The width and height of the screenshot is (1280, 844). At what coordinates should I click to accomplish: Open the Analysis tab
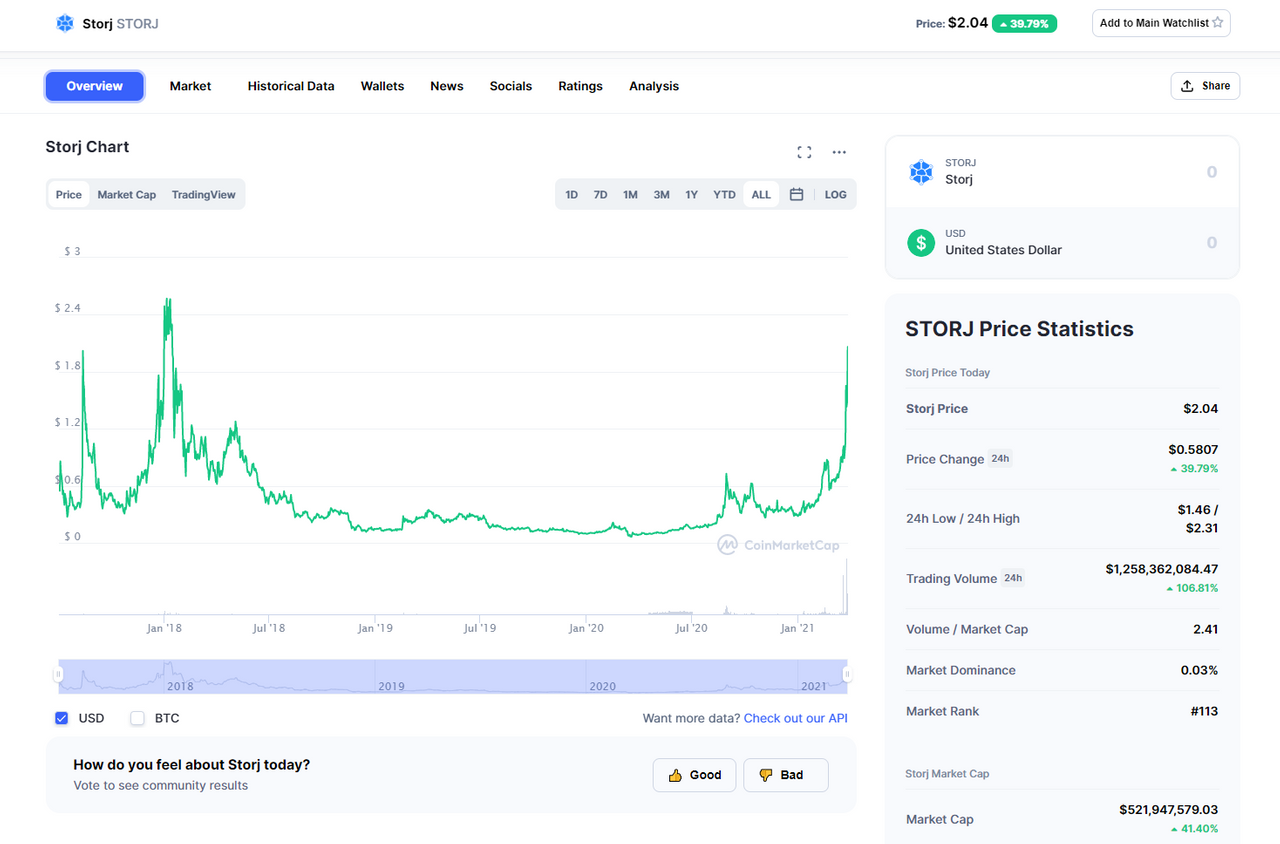pyautogui.click(x=654, y=86)
